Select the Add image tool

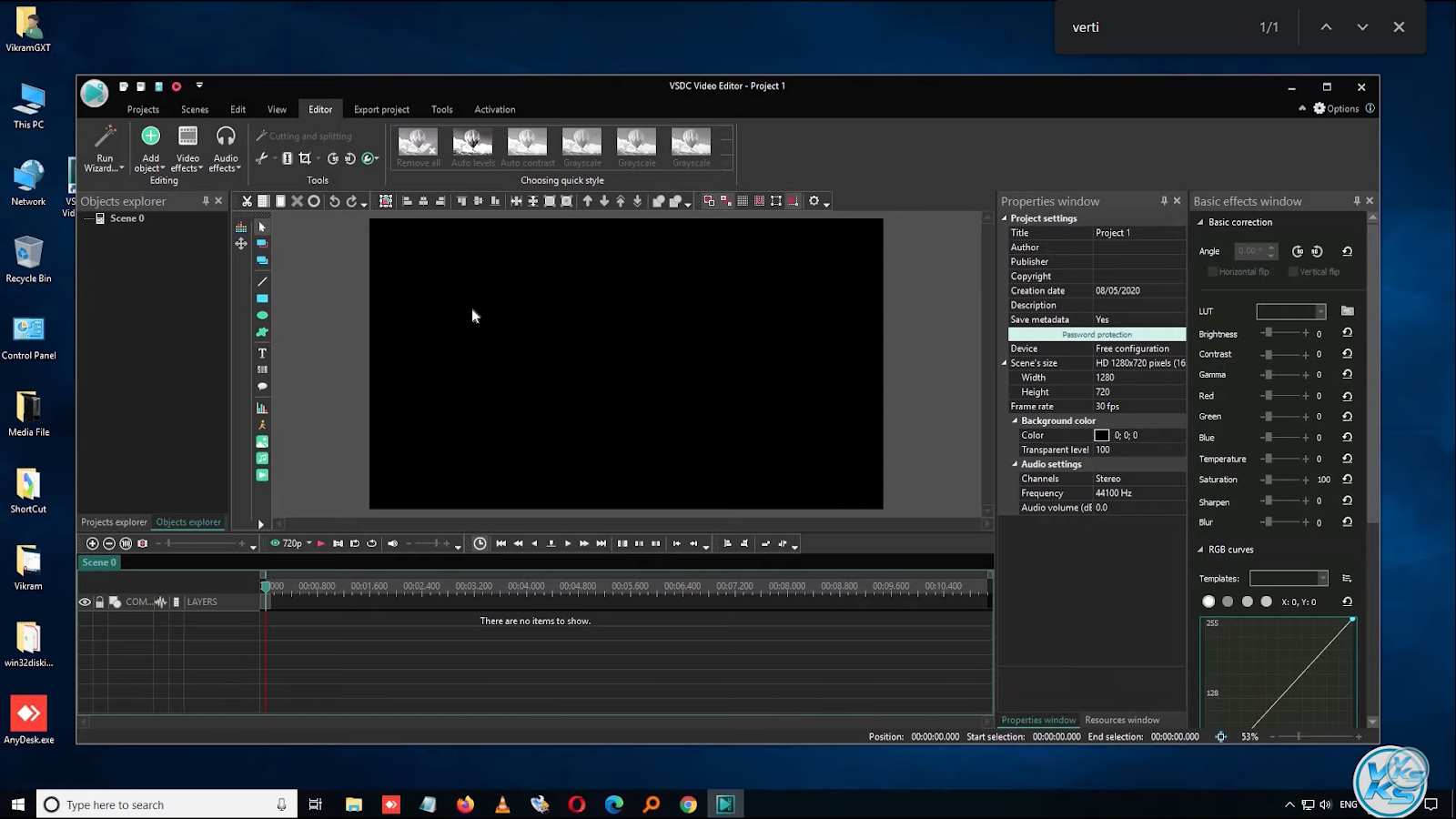tap(262, 441)
